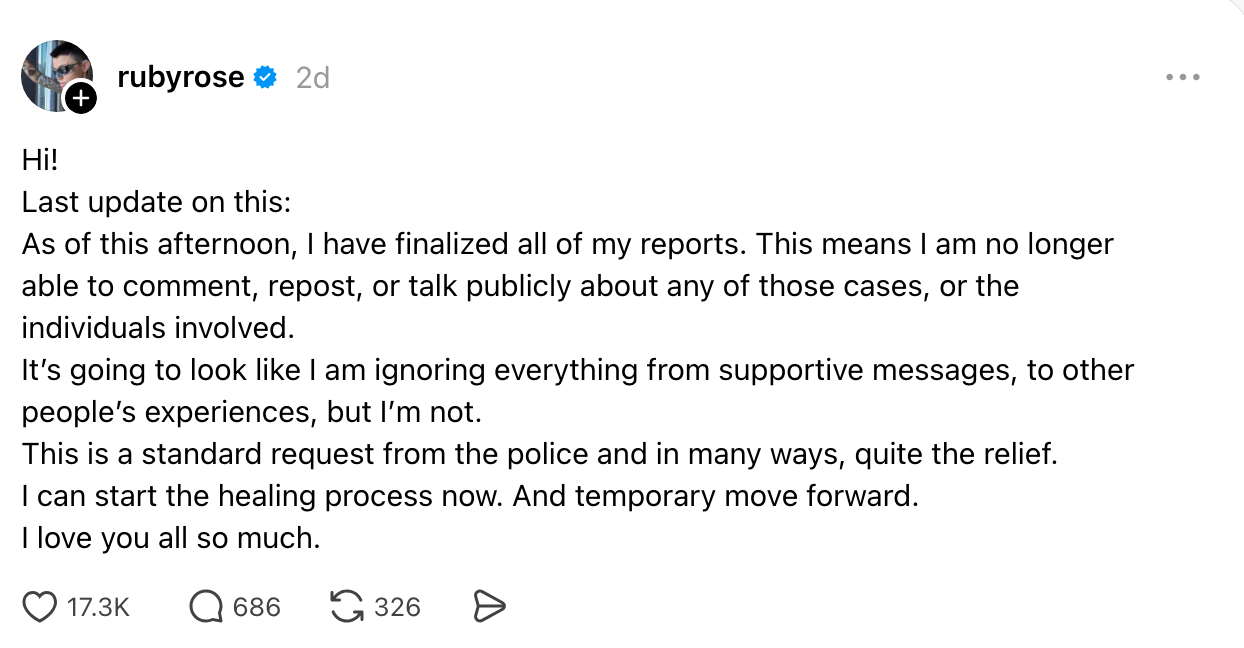Click the line mentioning a standard police request
The height and width of the screenshot is (648, 1244).
click(x=539, y=454)
